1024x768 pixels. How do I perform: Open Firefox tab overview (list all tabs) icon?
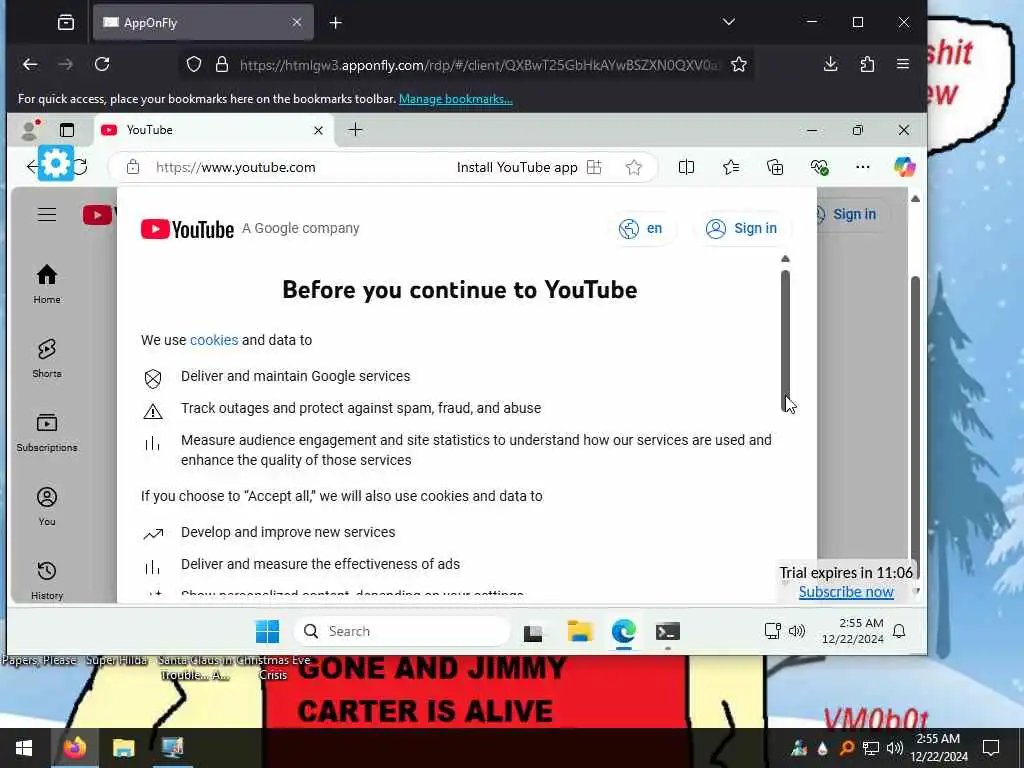click(x=65, y=23)
